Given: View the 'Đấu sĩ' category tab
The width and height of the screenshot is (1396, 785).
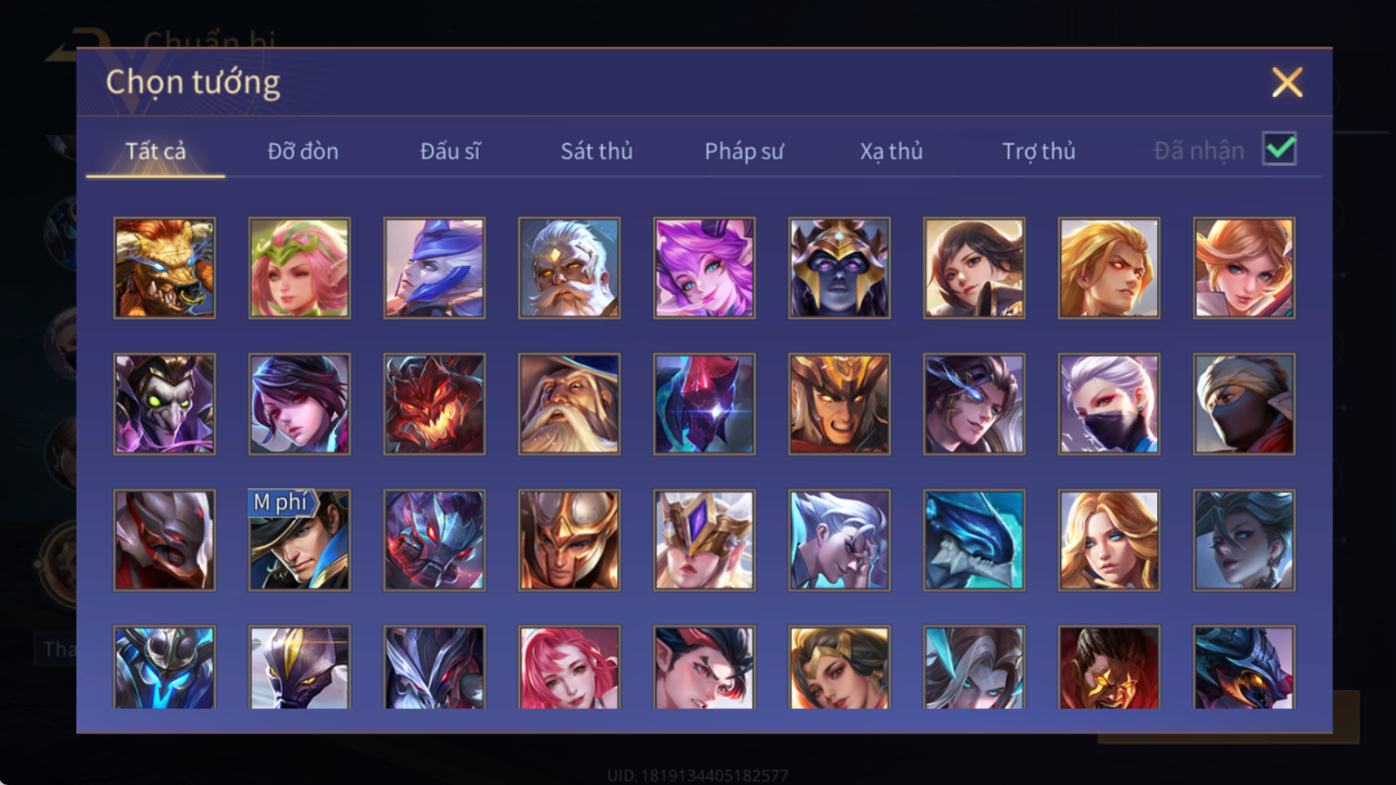Looking at the screenshot, I should pos(450,151).
